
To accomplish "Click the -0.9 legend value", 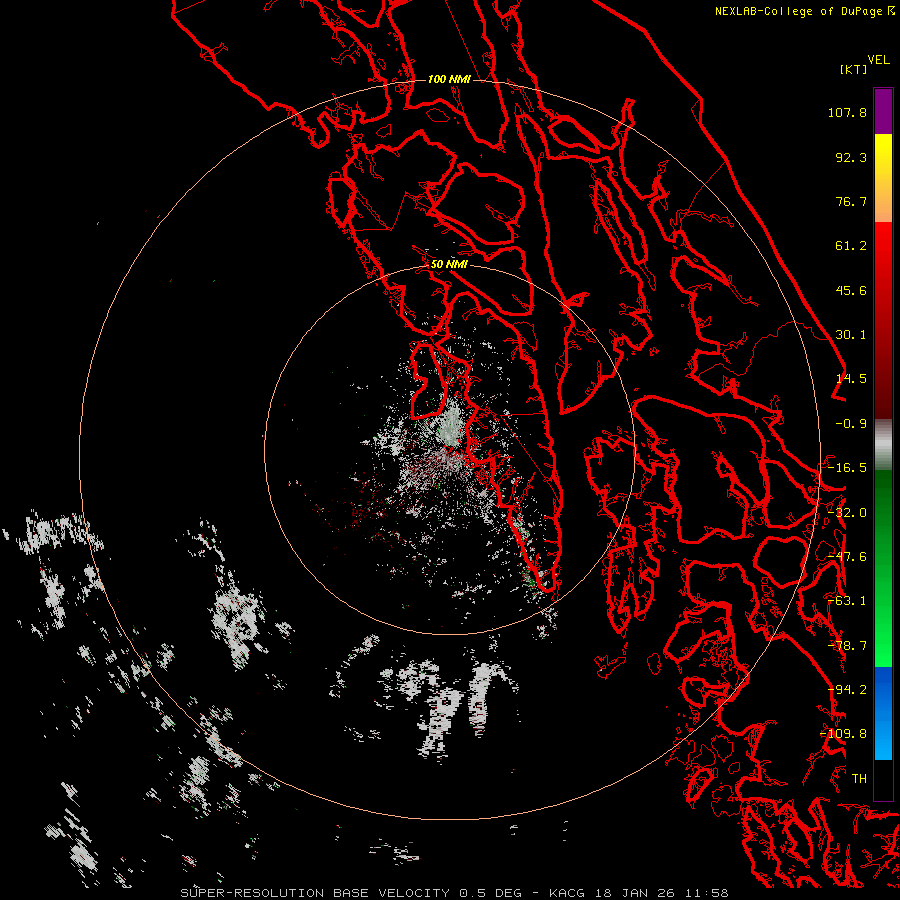I will pyautogui.click(x=851, y=424).
